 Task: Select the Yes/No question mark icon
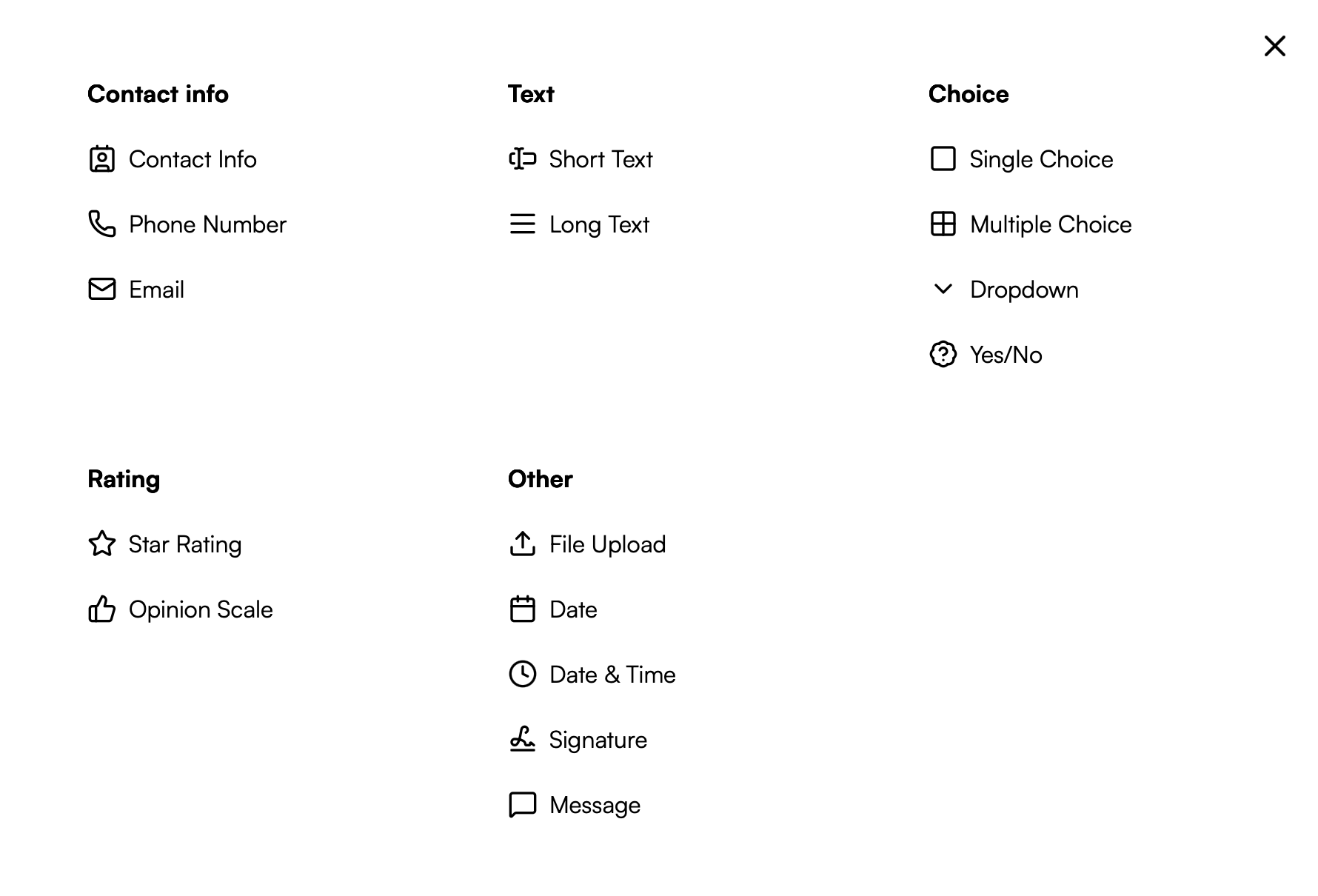pyautogui.click(x=943, y=354)
